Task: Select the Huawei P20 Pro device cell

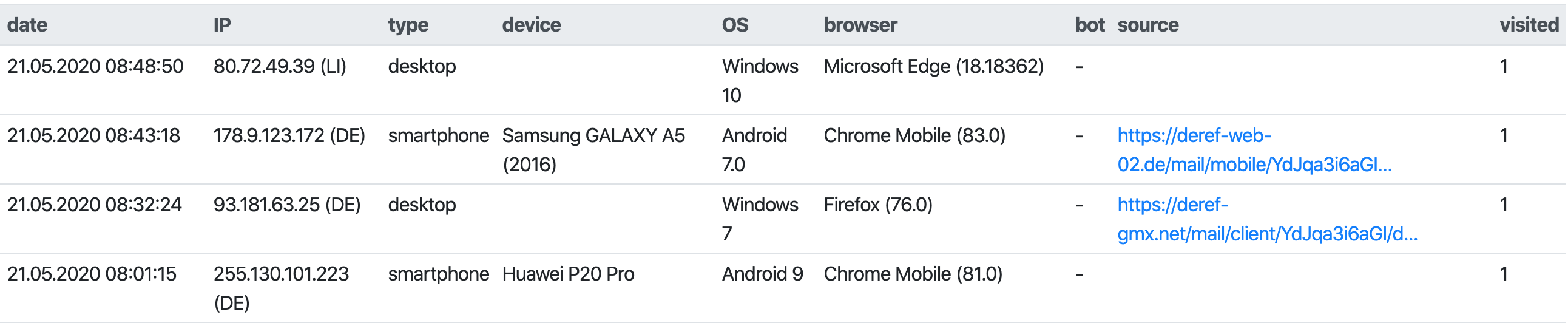Action: tap(568, 275)
